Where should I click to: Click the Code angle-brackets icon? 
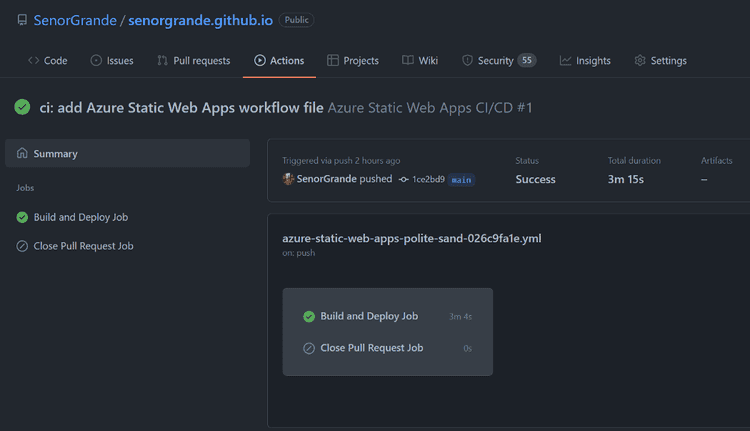point(33,60)
